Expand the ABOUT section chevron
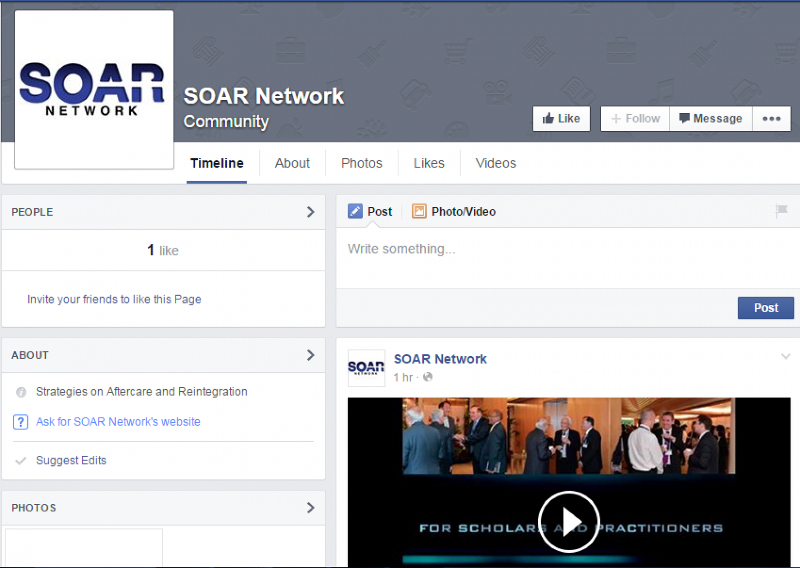This screenshot has height=568, width=800. tap(310, 355)
